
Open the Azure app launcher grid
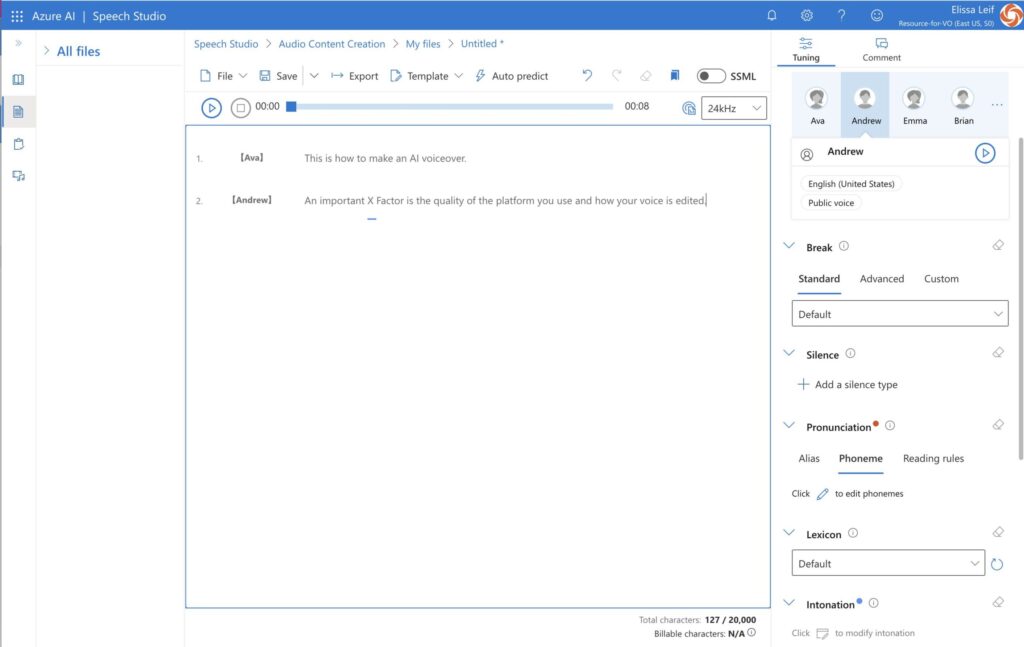pyautogui.click(x=16, y=16)
